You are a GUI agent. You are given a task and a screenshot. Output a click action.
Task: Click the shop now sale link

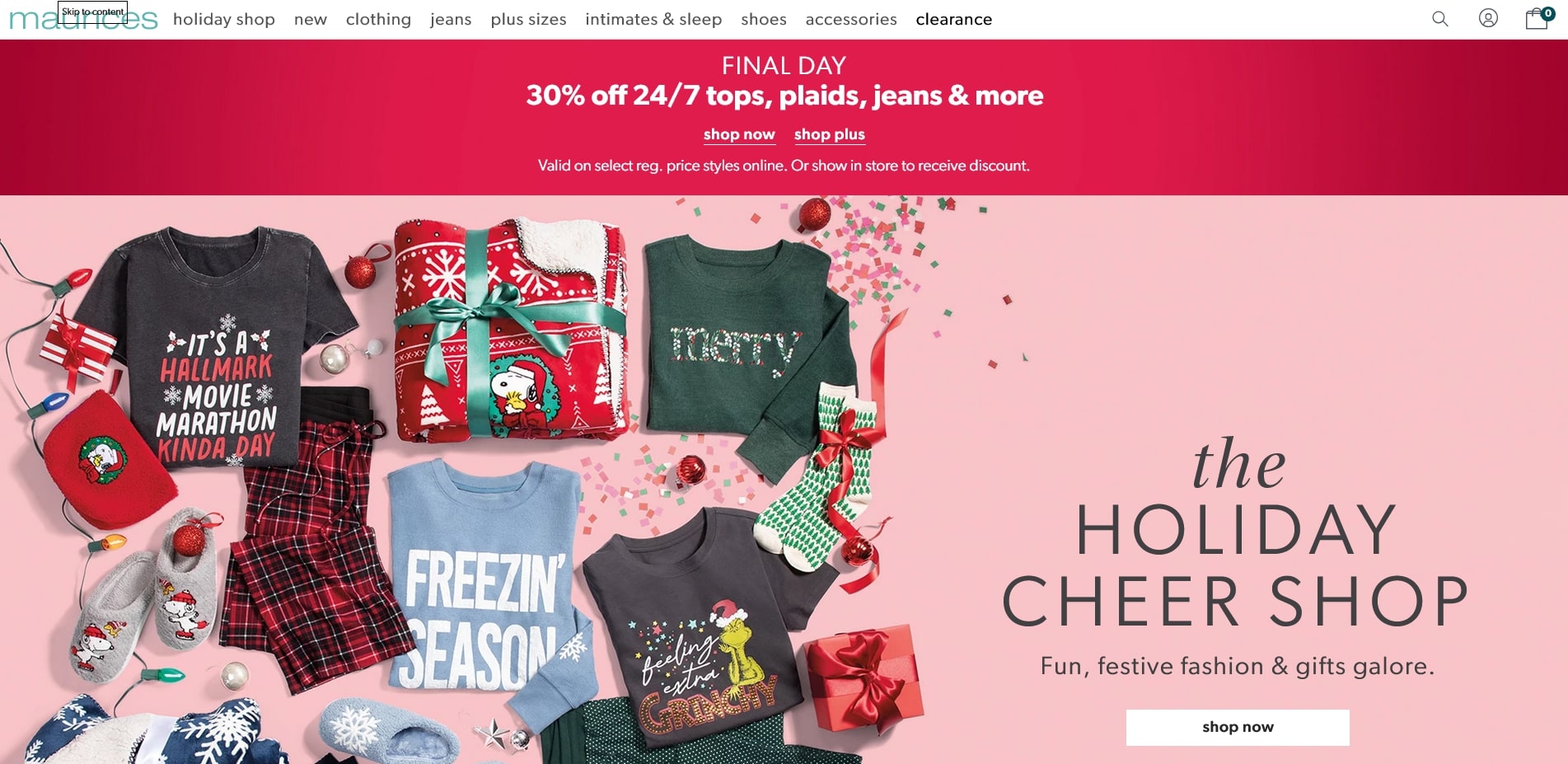click(x=739, y=134)
